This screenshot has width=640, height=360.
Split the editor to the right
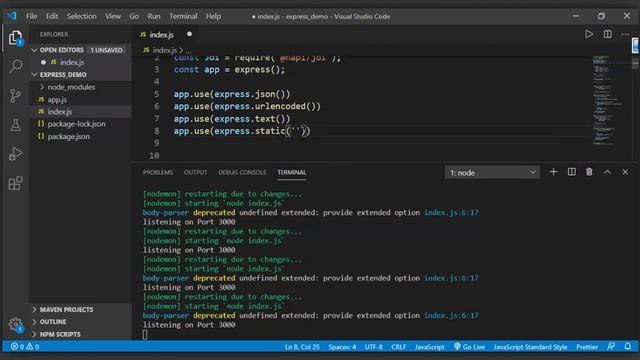607,34
